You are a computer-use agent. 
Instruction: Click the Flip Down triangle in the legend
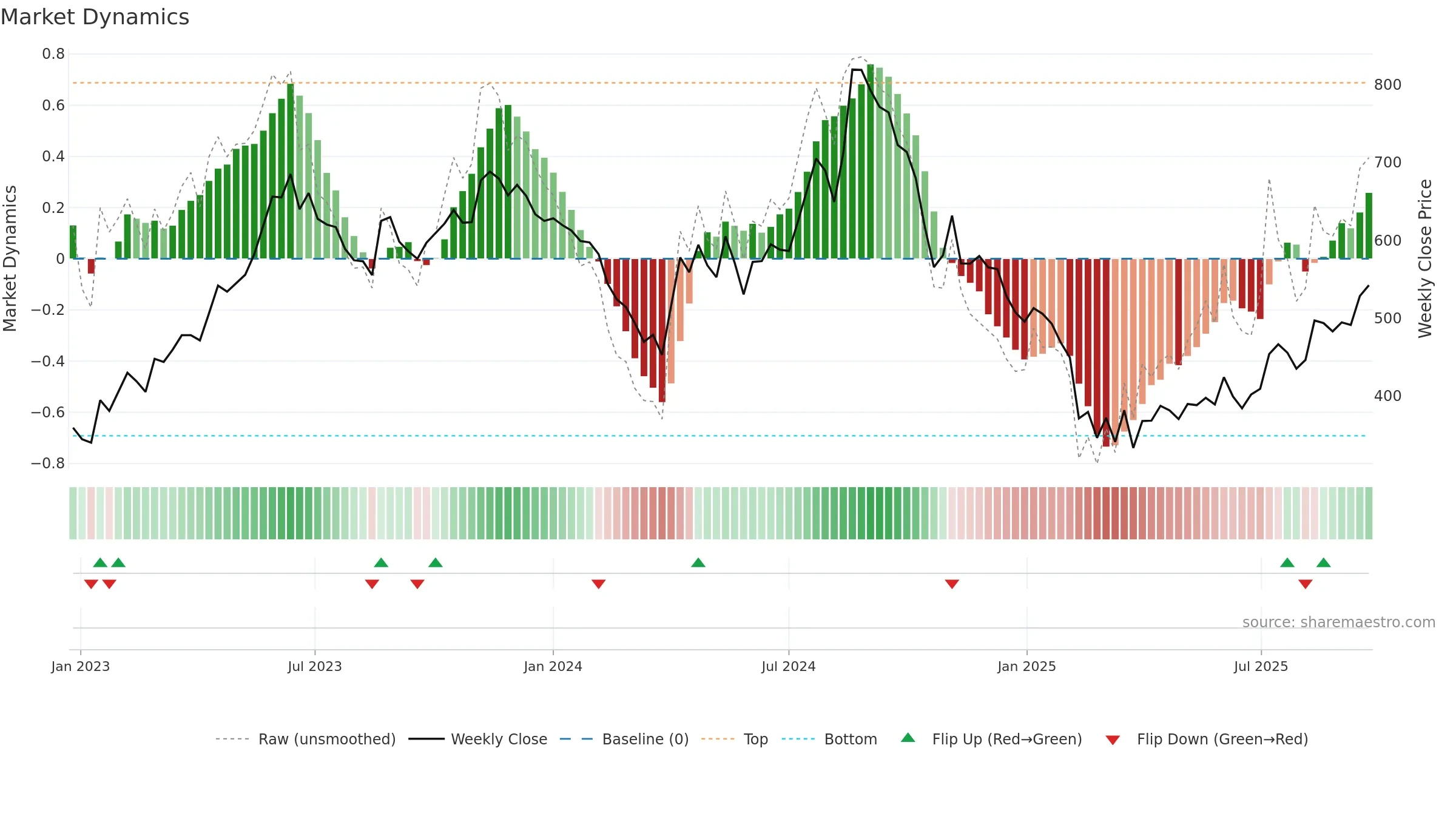(x=1113, y=740)
